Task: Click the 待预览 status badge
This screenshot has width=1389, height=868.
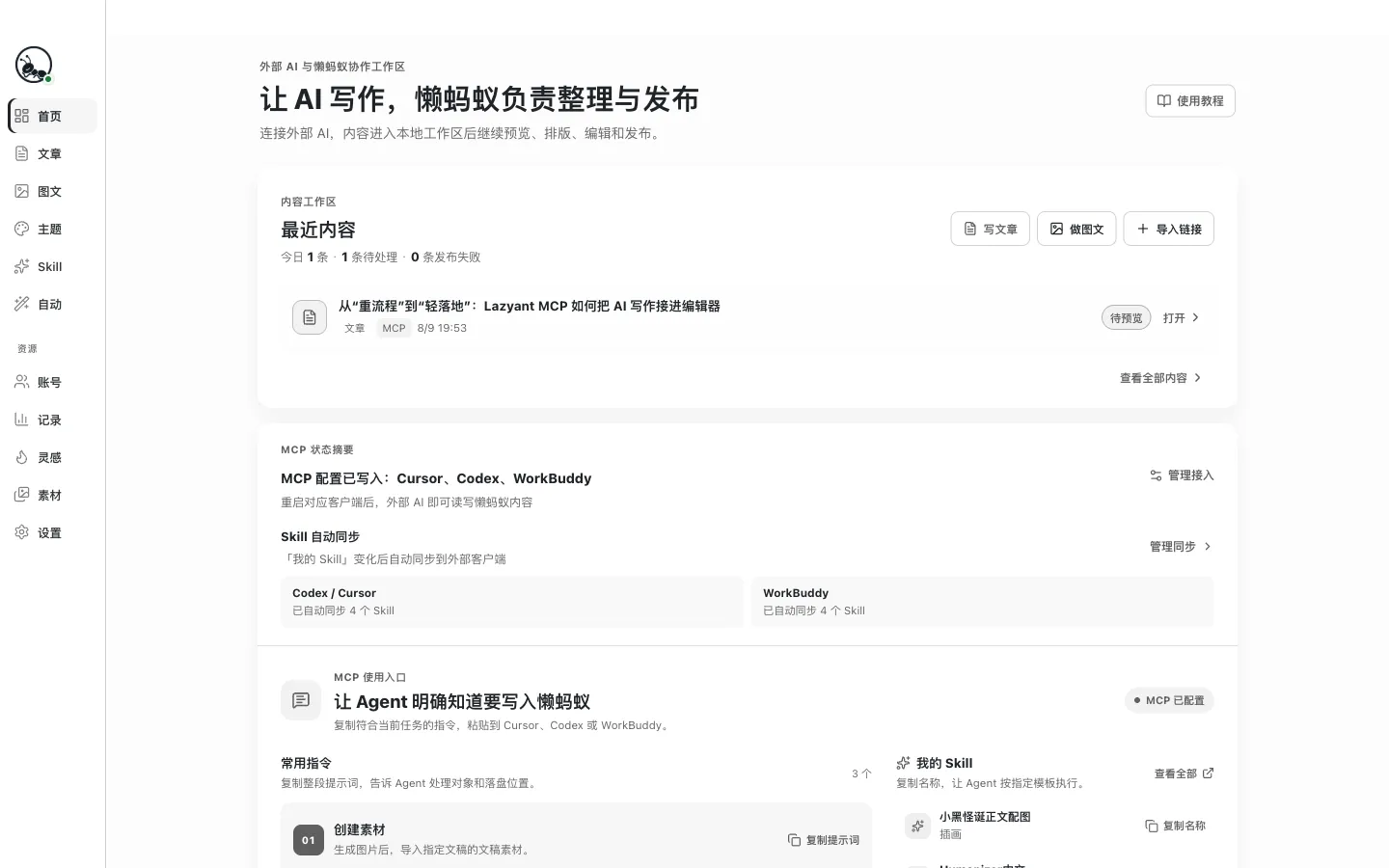Action: [x=1126, y=317]
